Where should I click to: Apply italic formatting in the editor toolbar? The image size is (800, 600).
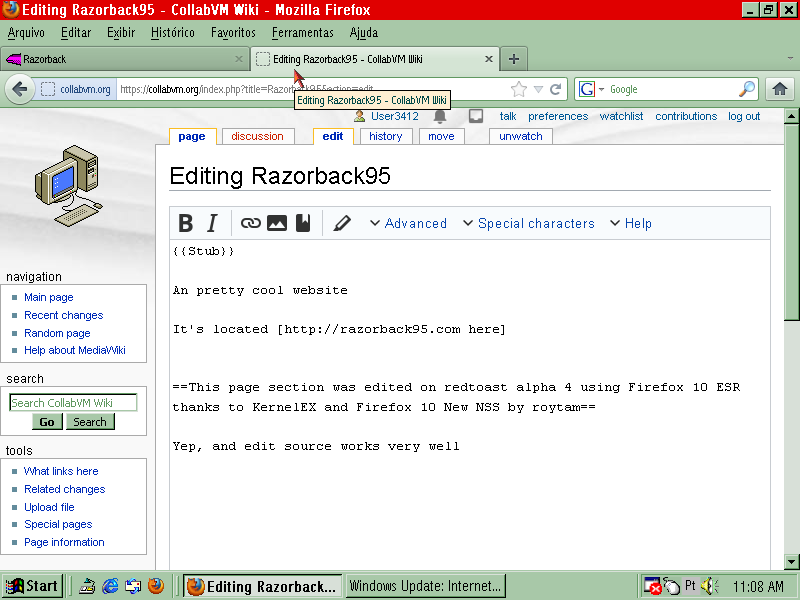tap(212, 223)
